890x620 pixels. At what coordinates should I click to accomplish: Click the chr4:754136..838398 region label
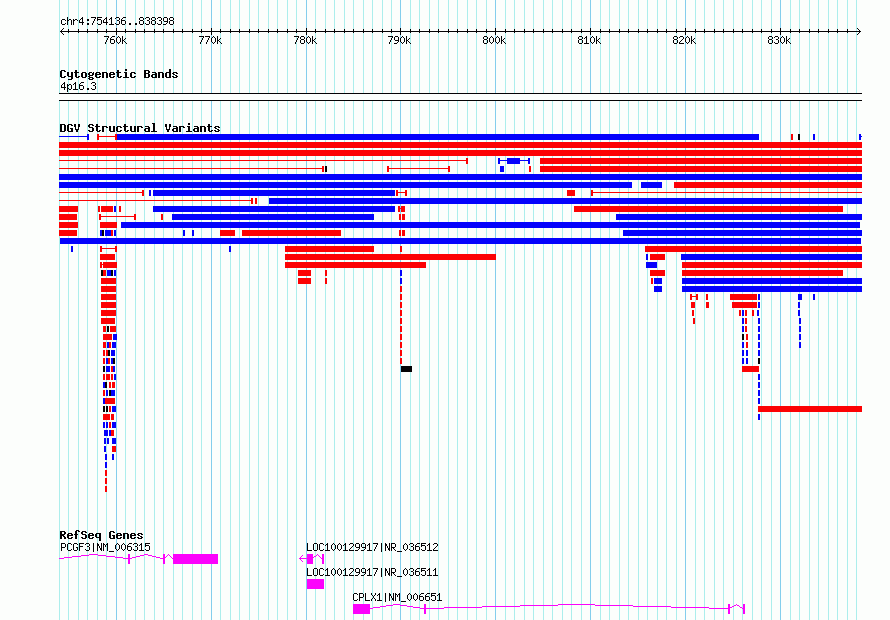tap(117, 21)
